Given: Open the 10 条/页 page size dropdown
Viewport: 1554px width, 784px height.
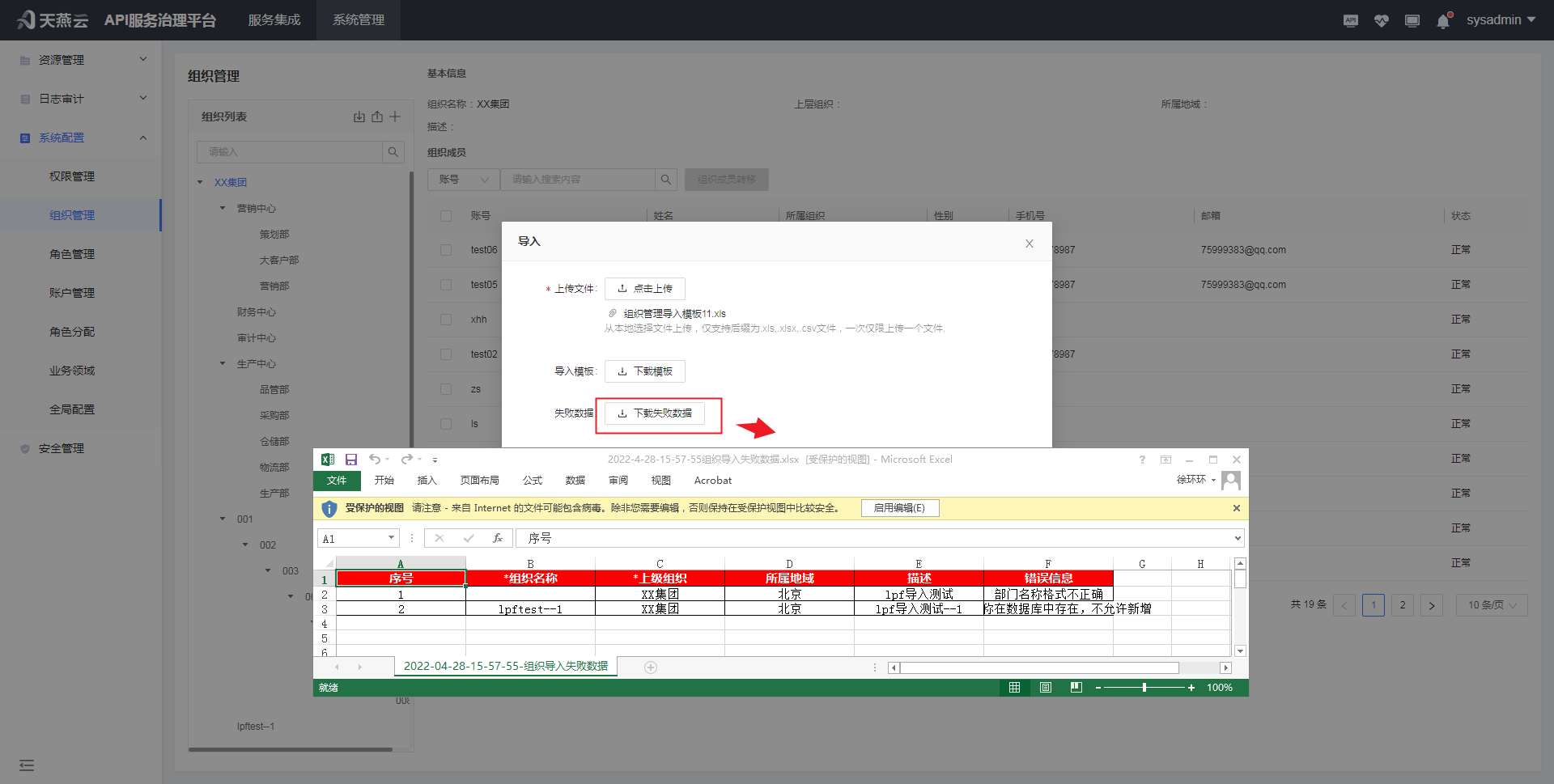Looking at the screenshot, I should [x=1492, y=605].
